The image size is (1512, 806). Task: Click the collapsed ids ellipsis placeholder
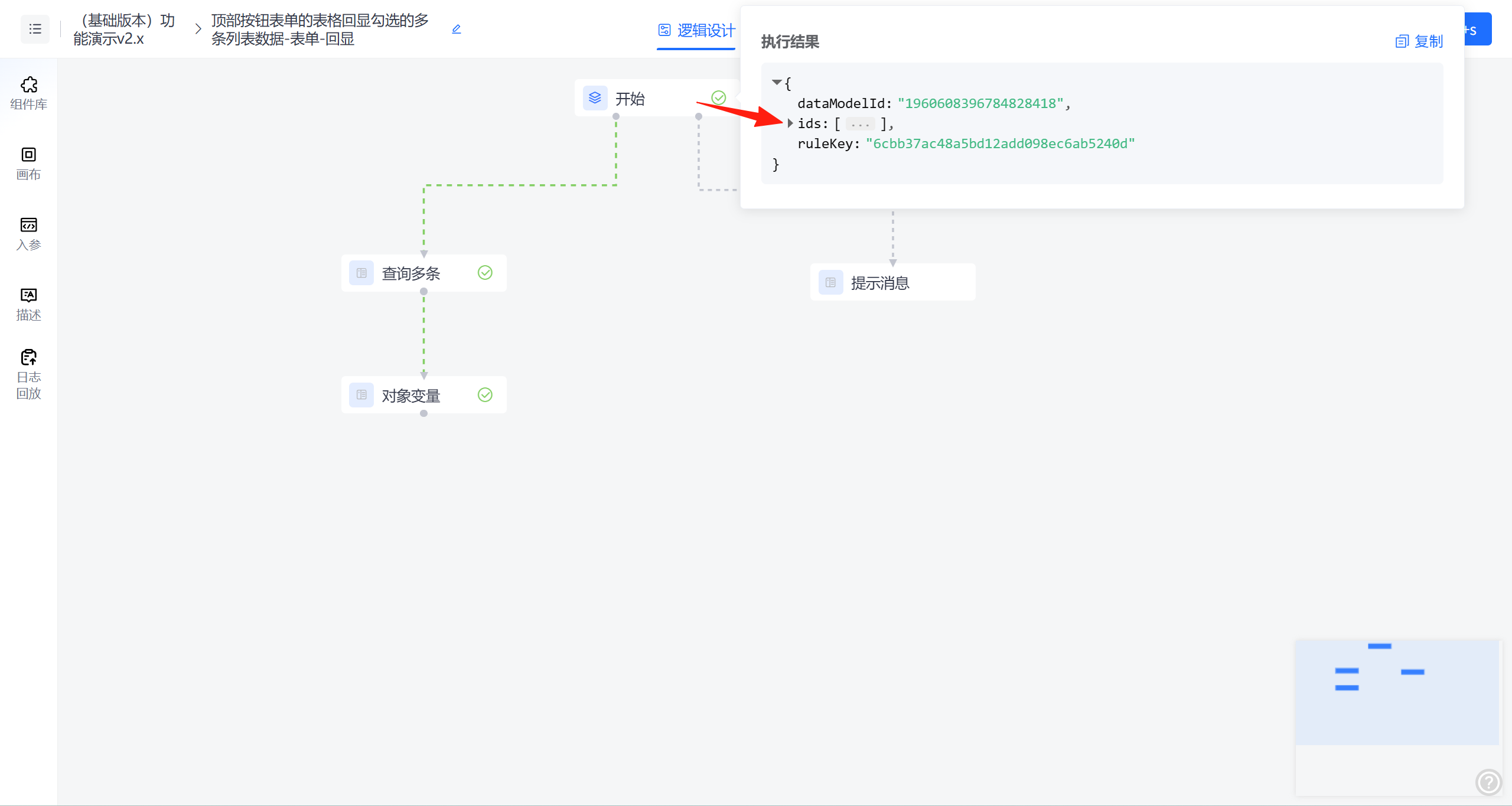tap(859, 124)
